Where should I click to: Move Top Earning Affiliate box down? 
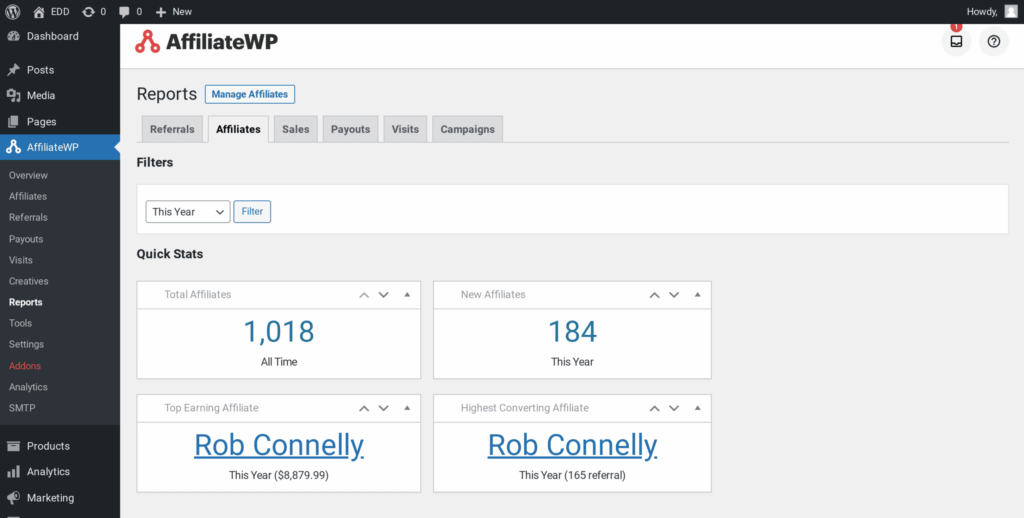[384, 408]
